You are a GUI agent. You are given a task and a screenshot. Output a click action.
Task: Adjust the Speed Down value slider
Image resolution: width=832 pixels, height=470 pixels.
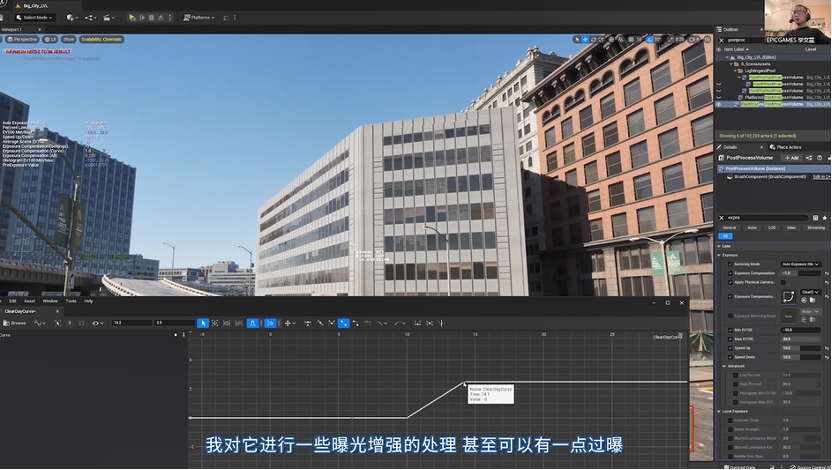click(801, 357)
